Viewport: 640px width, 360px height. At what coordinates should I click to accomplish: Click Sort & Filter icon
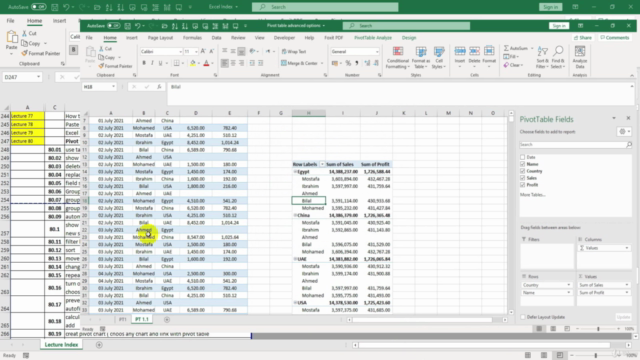542,58
